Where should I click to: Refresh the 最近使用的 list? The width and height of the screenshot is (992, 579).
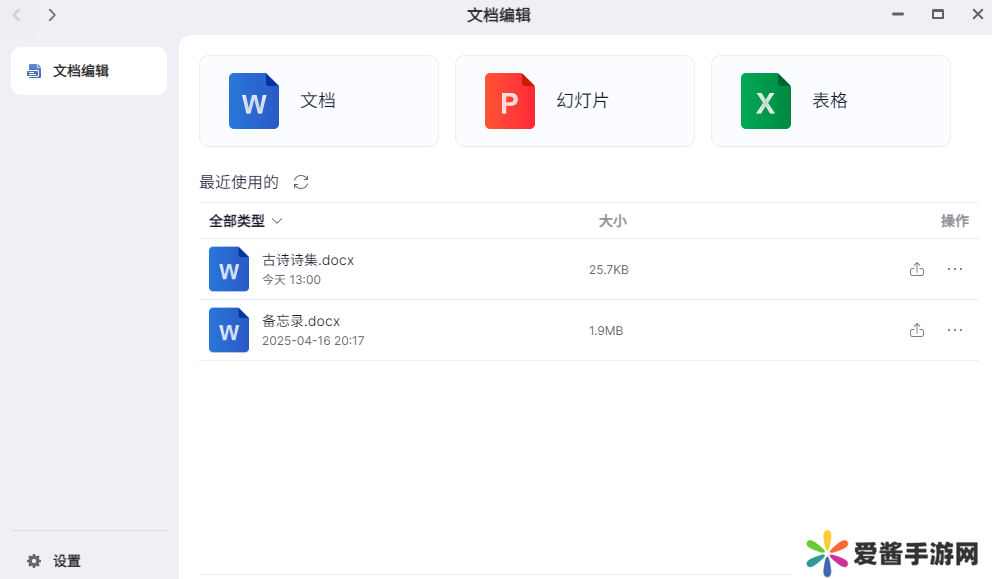[301, 182]
